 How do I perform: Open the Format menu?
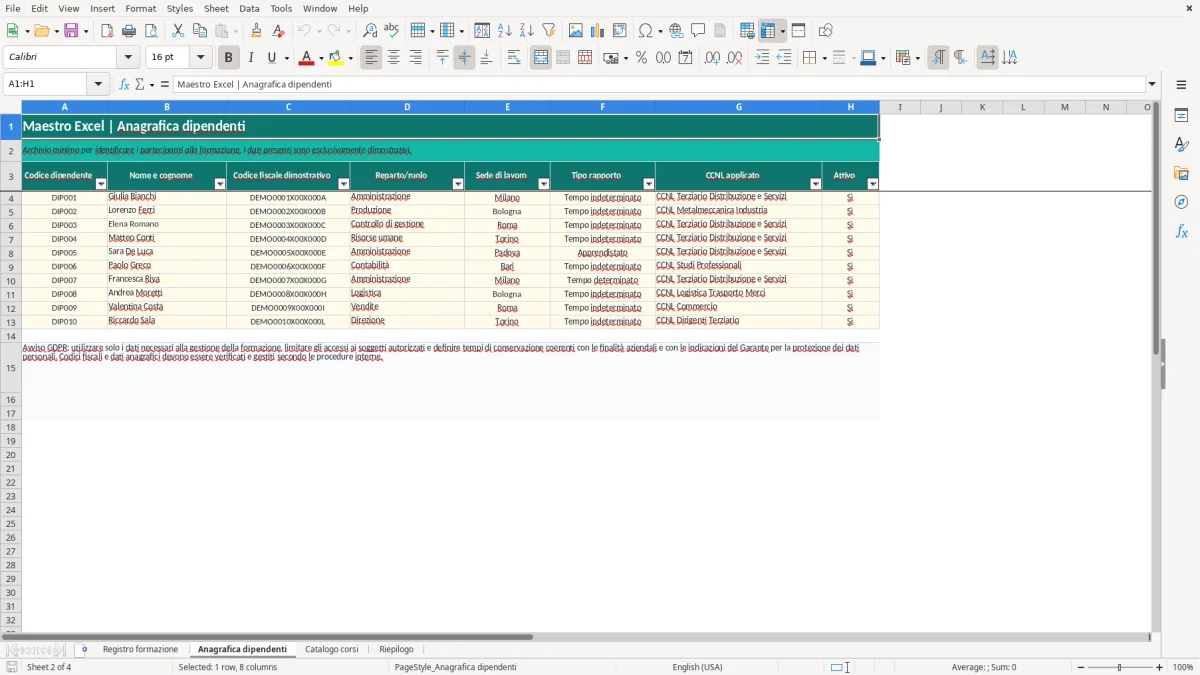(x=140, y=8)
